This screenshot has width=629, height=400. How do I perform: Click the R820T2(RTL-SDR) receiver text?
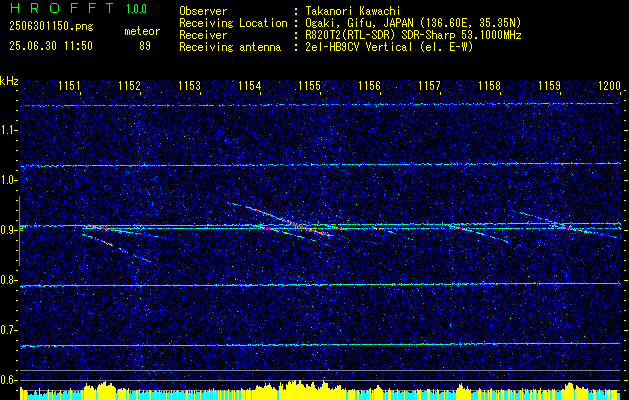tap(413, 35)
